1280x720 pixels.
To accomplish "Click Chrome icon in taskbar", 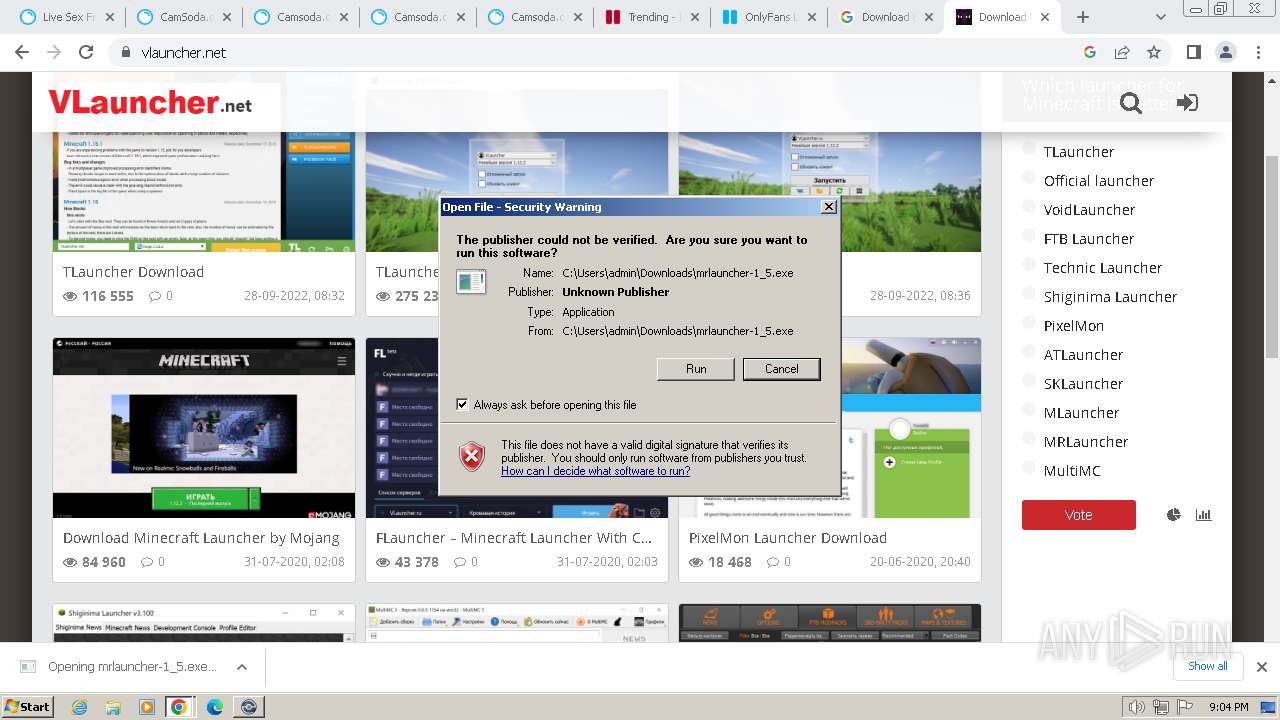I will coord(179,707).
